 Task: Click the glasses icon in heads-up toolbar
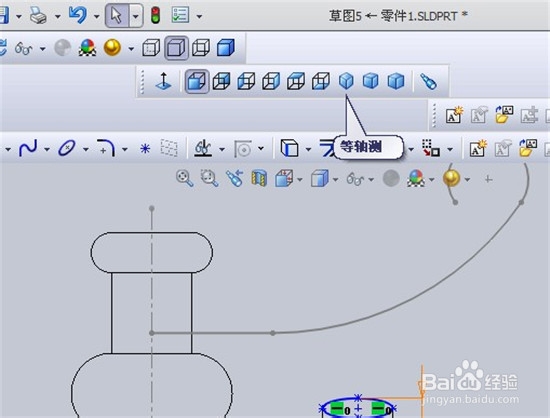(355, 180)
